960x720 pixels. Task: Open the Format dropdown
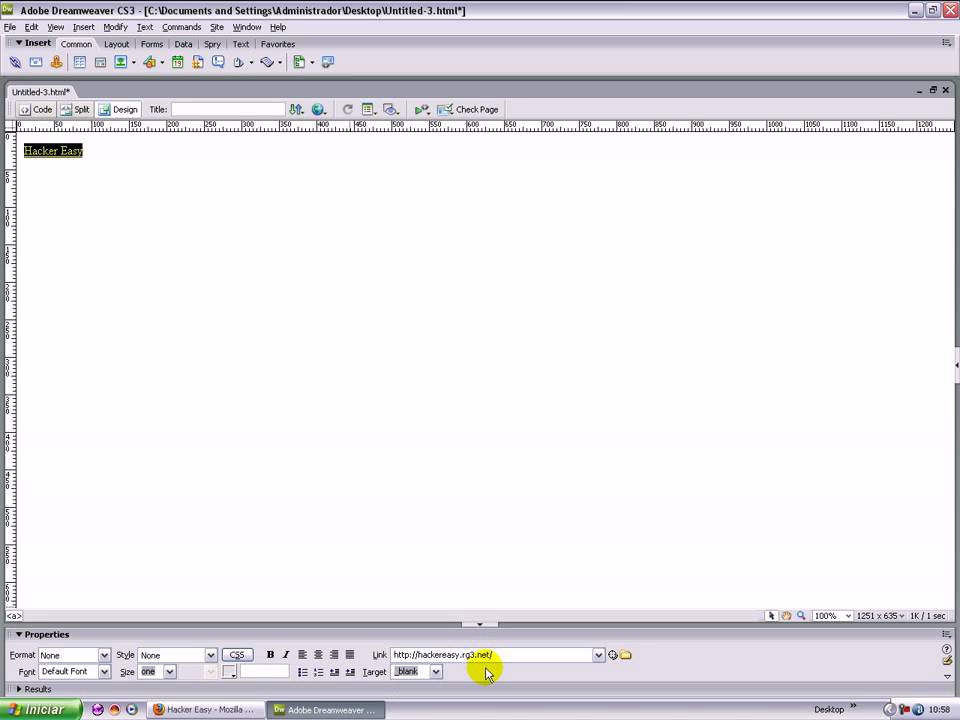tap(104, 655)
